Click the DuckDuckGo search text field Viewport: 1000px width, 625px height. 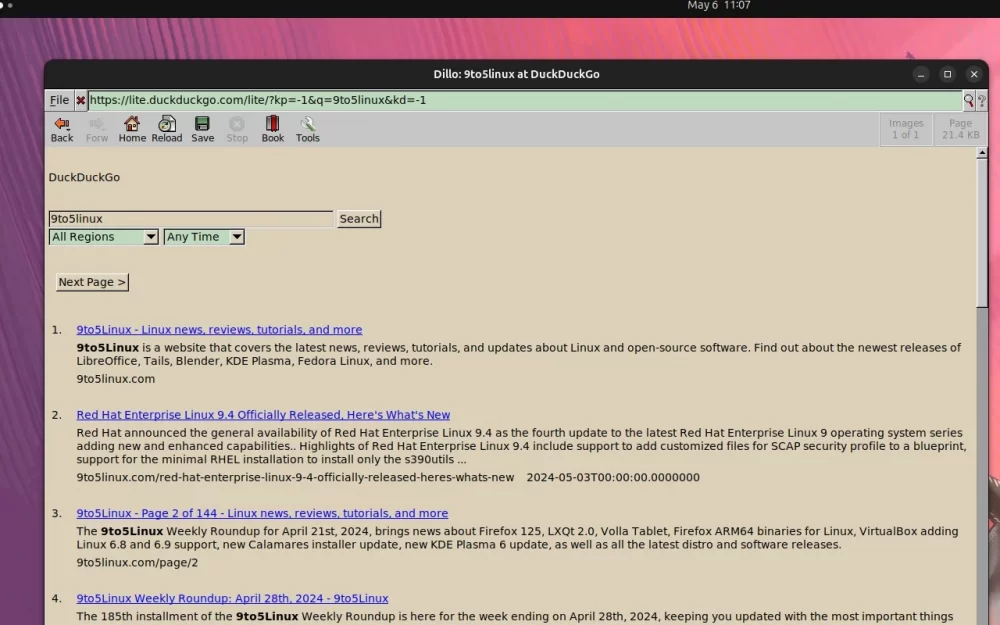click(x=190, y=219)
